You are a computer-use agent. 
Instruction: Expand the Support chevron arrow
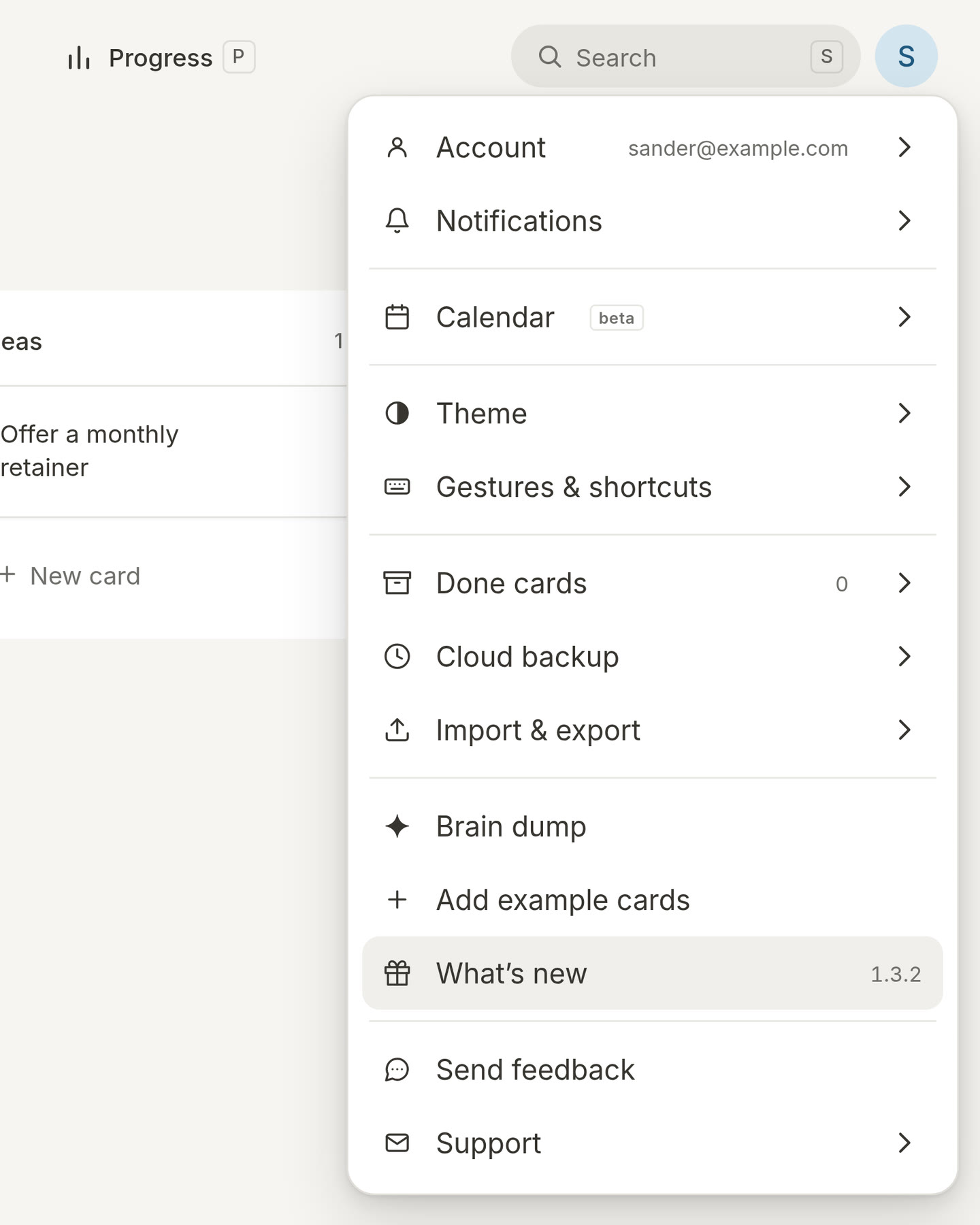904,1143
